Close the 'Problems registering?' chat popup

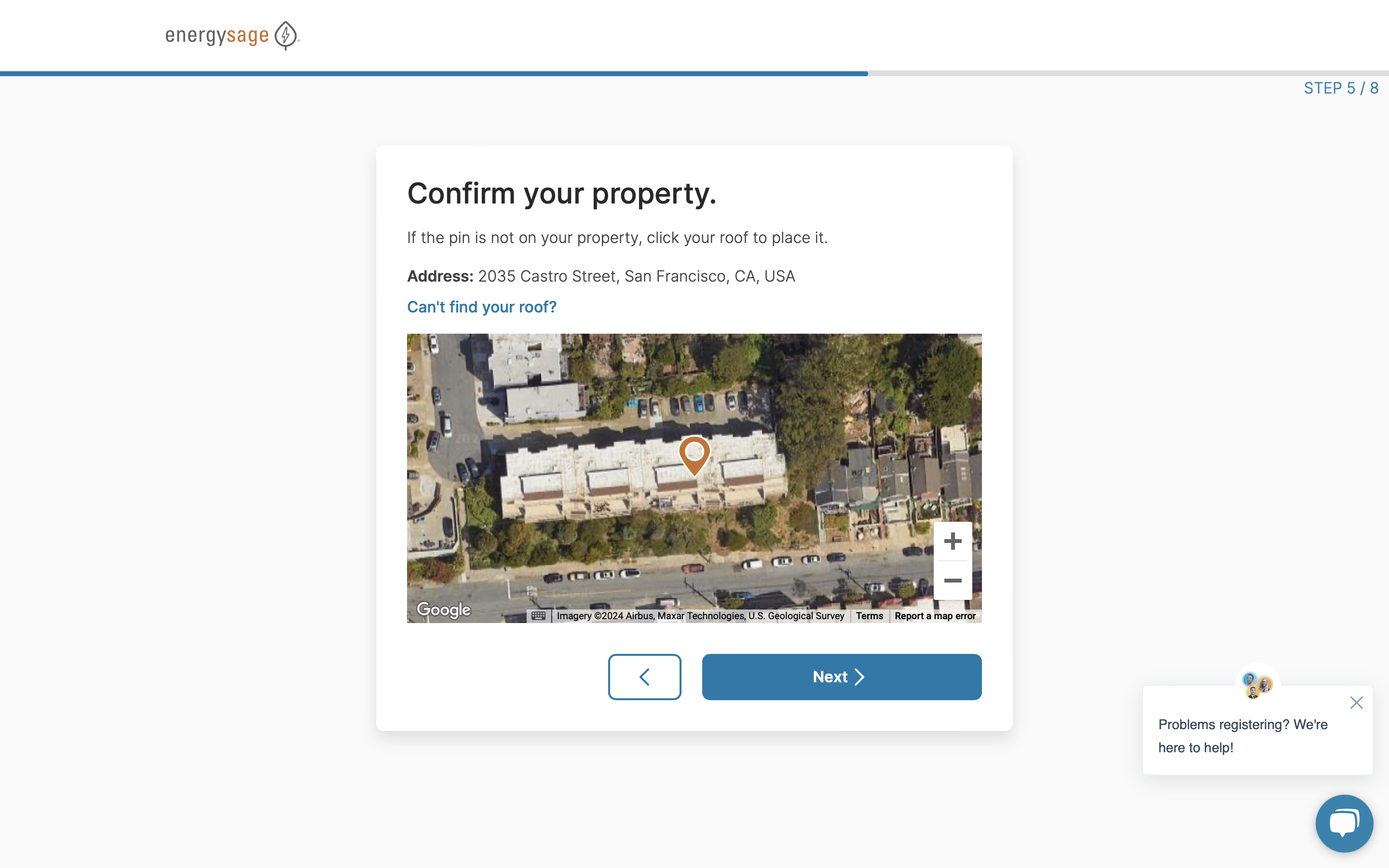[x=1356, y=703]
